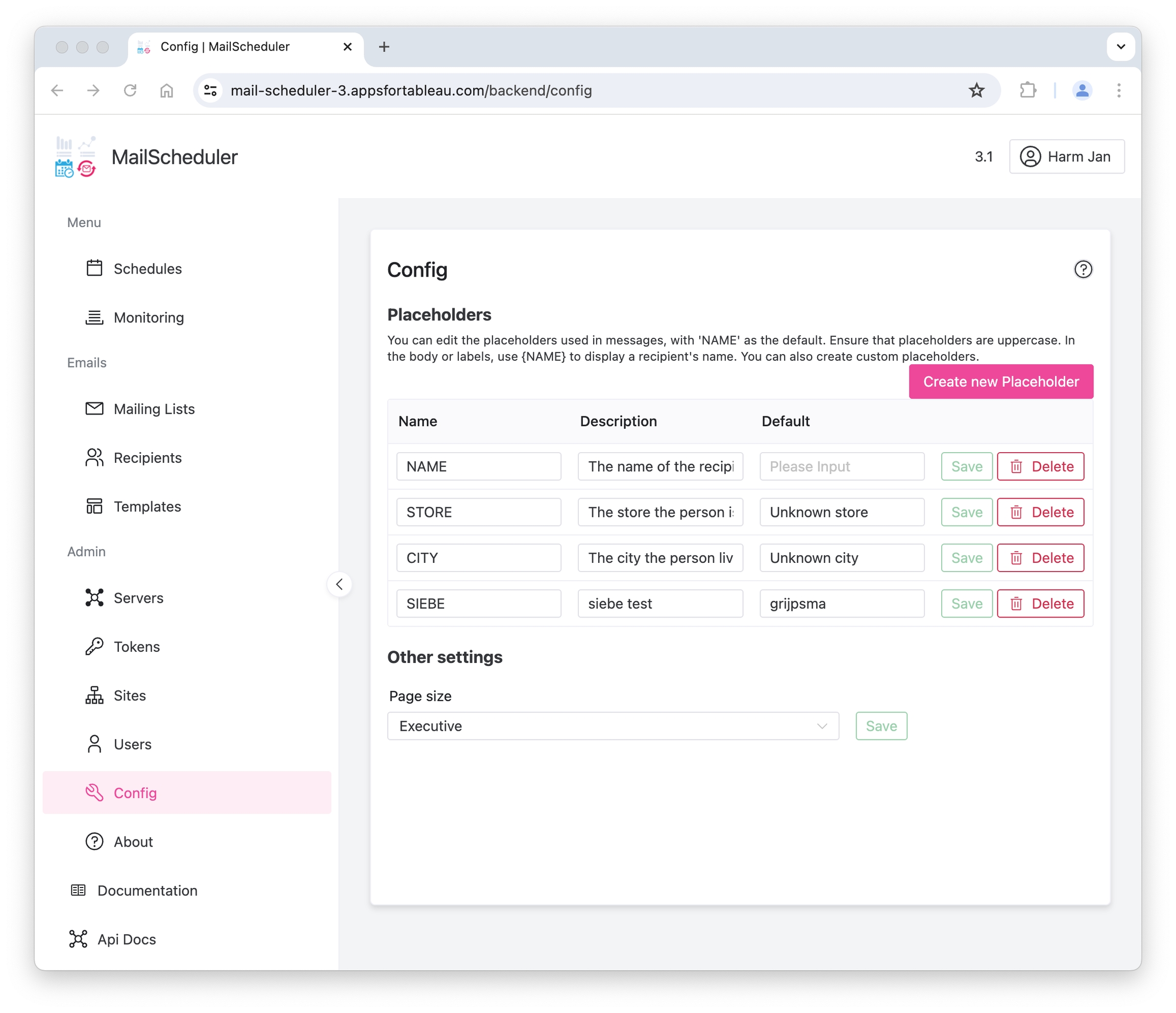Screen dimensions: 1176x1013
Task: Open Mailing Lists menu item
Action: tap(154, 409)
